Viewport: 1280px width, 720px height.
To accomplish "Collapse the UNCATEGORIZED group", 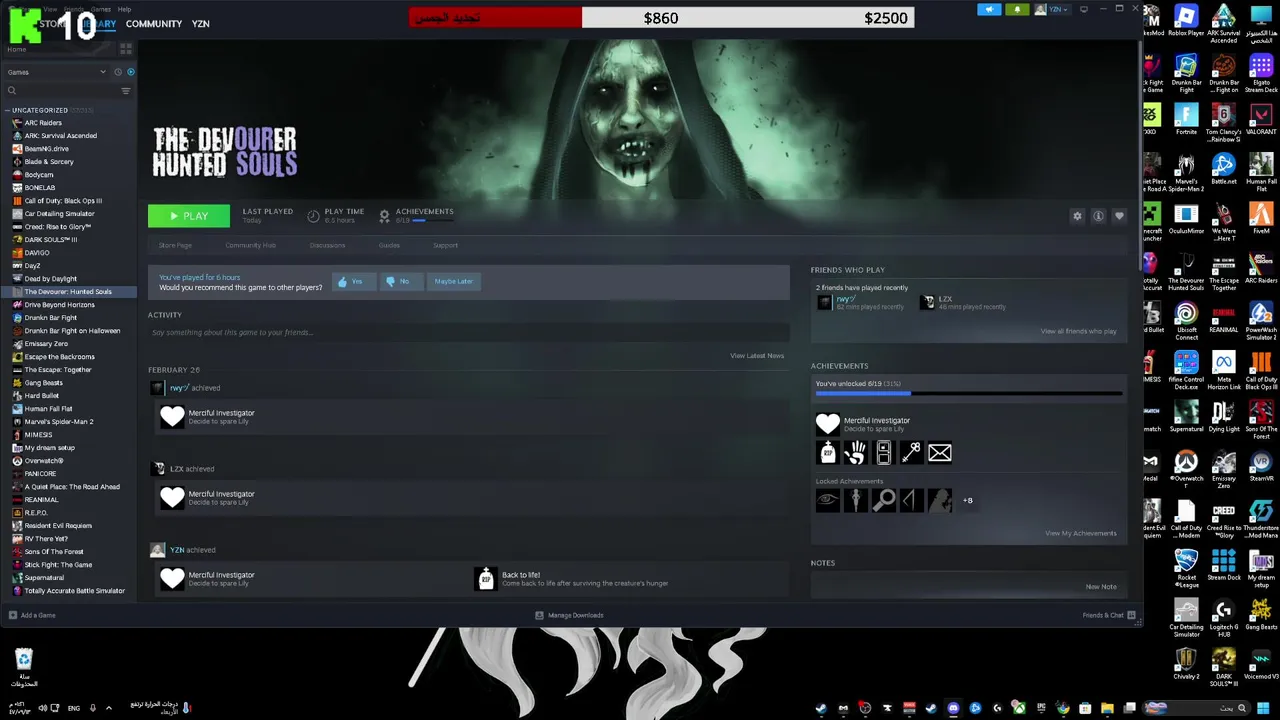I will 40,110.
